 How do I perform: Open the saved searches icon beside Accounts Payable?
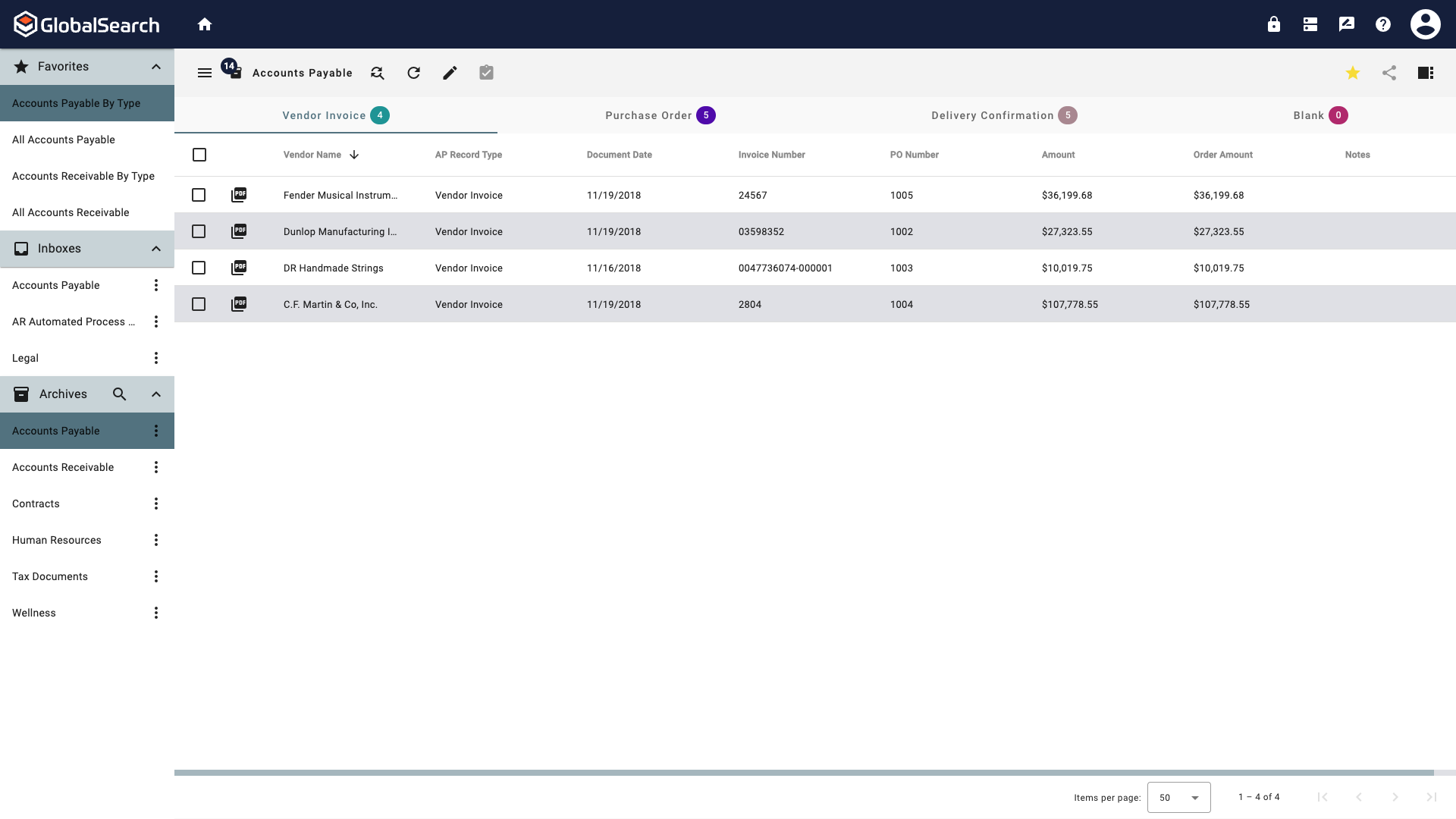tap(377, 73)
